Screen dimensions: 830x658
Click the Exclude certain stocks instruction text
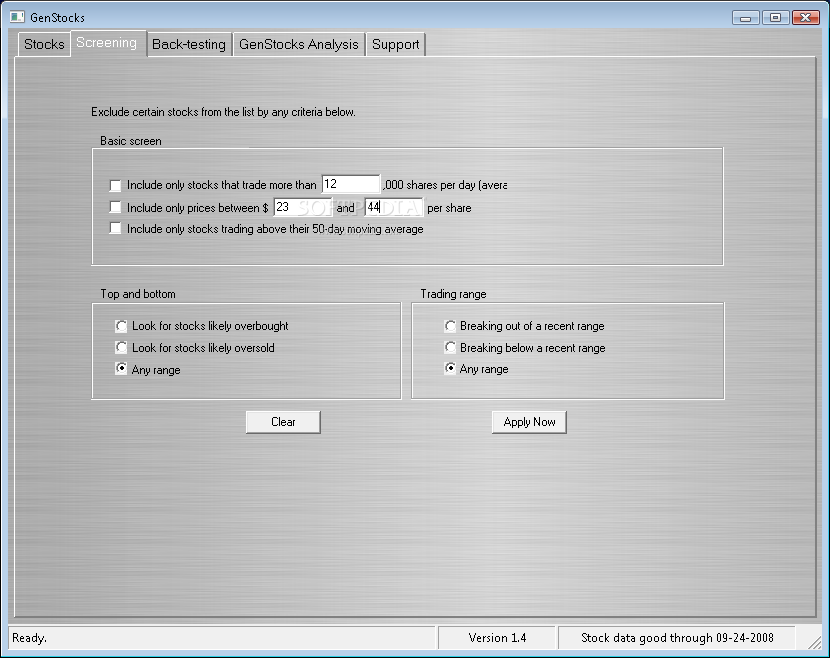tap(223, 112)
